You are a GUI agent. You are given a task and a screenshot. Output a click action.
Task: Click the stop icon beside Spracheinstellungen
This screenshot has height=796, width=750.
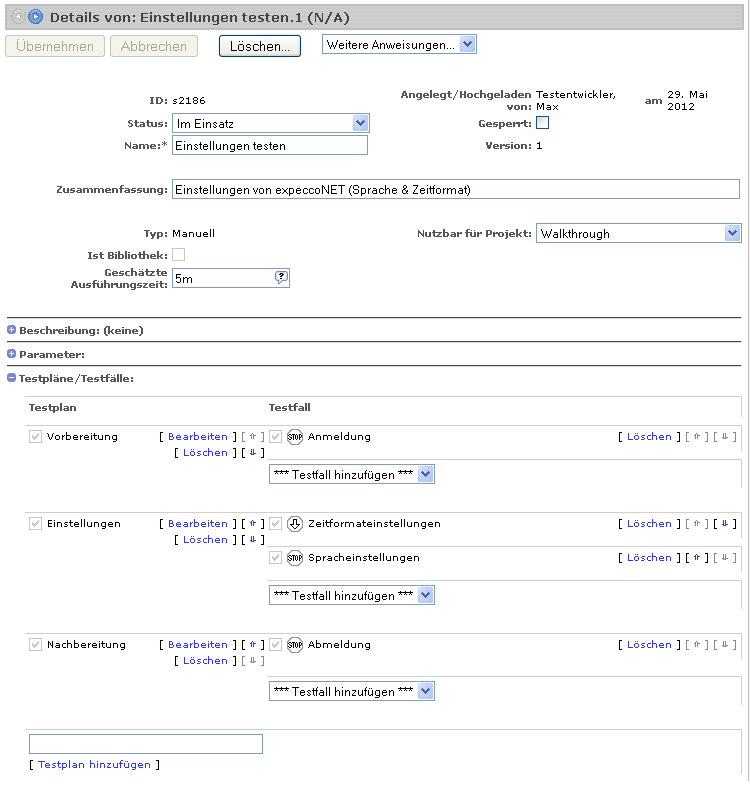click(x=295, y=558)
